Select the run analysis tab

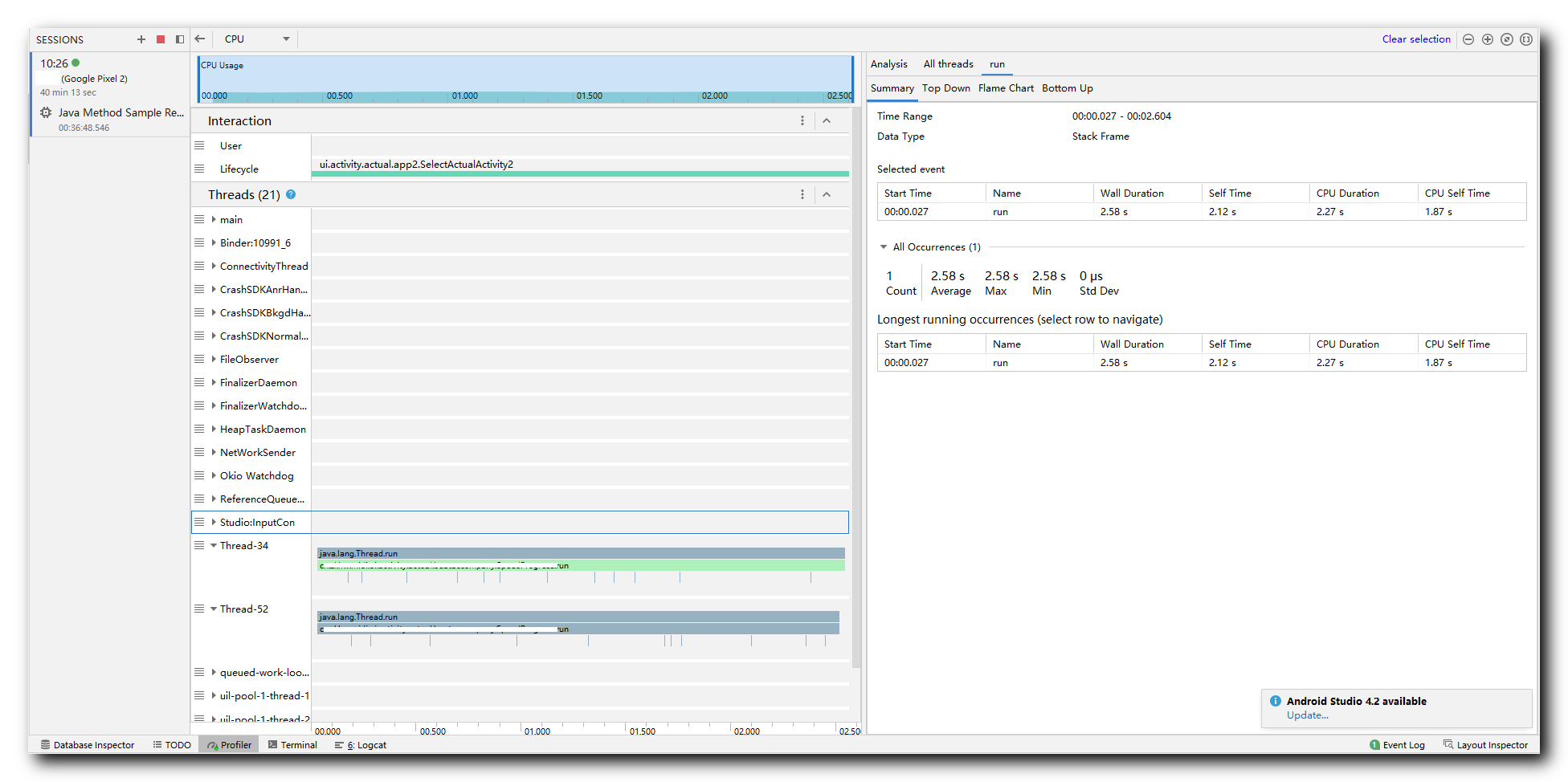(x=997, y=64)
